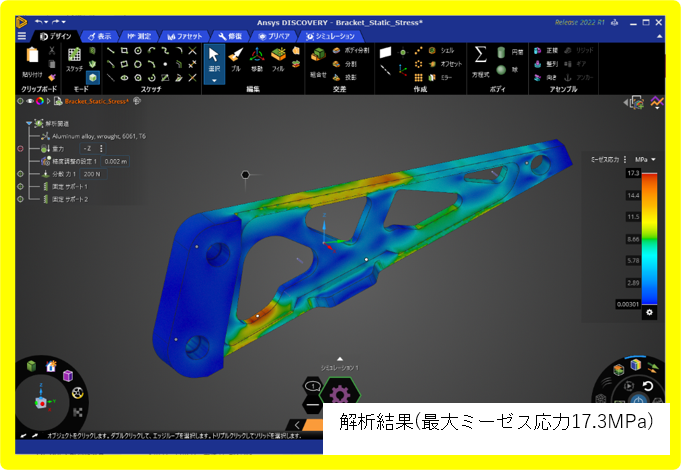Image resolution: width=681 pixels, height=470 pixels.
Task: Activate 3D solid mode cube icon
Action: 93,78
